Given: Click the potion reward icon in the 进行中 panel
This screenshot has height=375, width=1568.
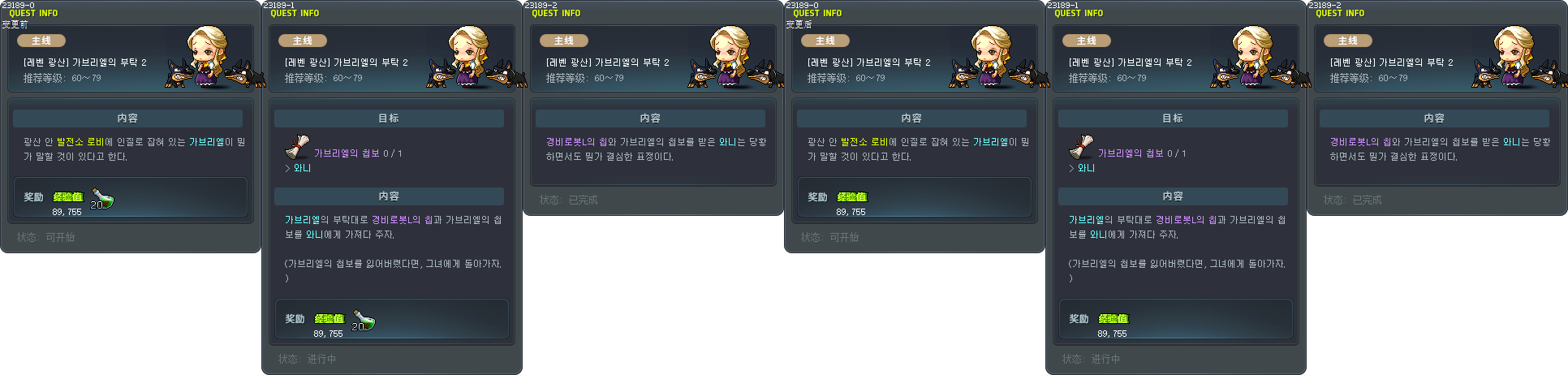Looking at the screenshot, I should click(x=364, y=320).
